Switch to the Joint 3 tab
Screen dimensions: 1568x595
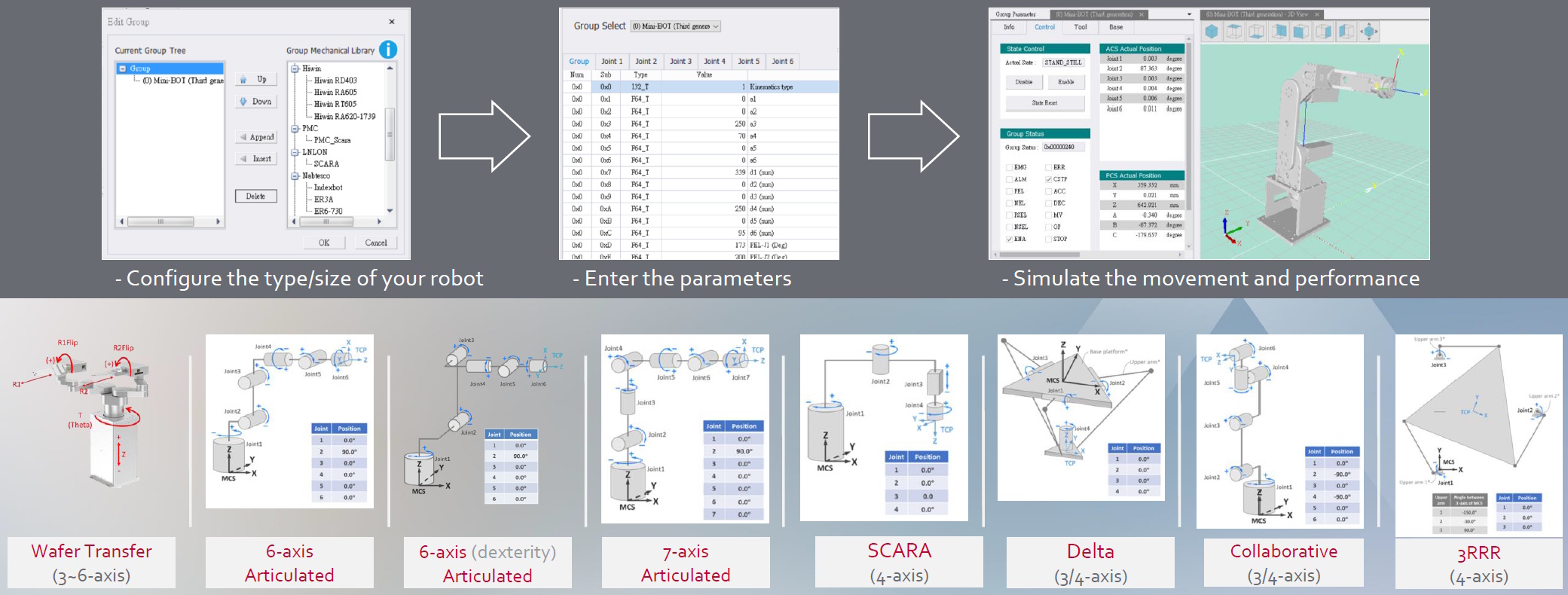[680, 62]
